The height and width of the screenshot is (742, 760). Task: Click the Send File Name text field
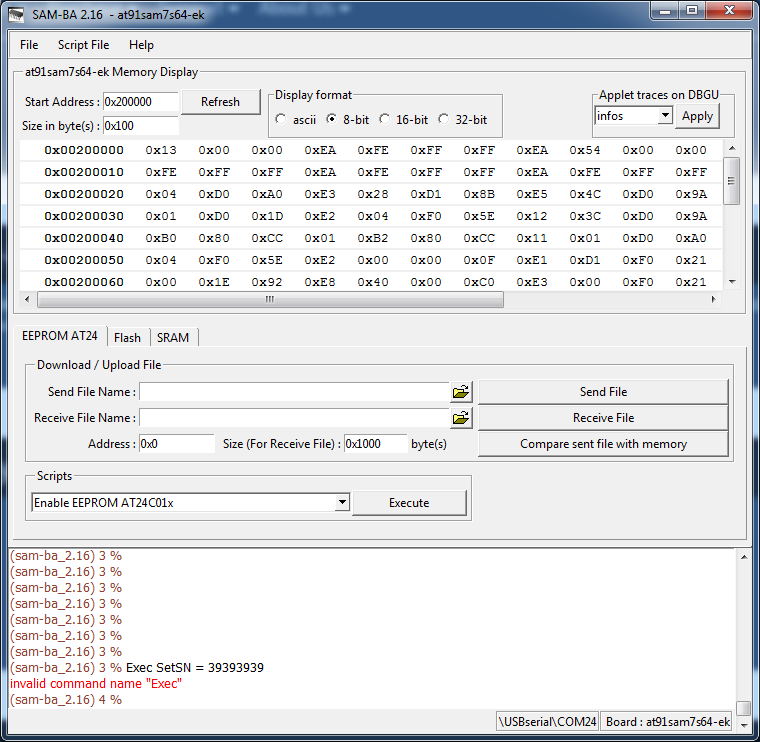(x=294, y=392)
